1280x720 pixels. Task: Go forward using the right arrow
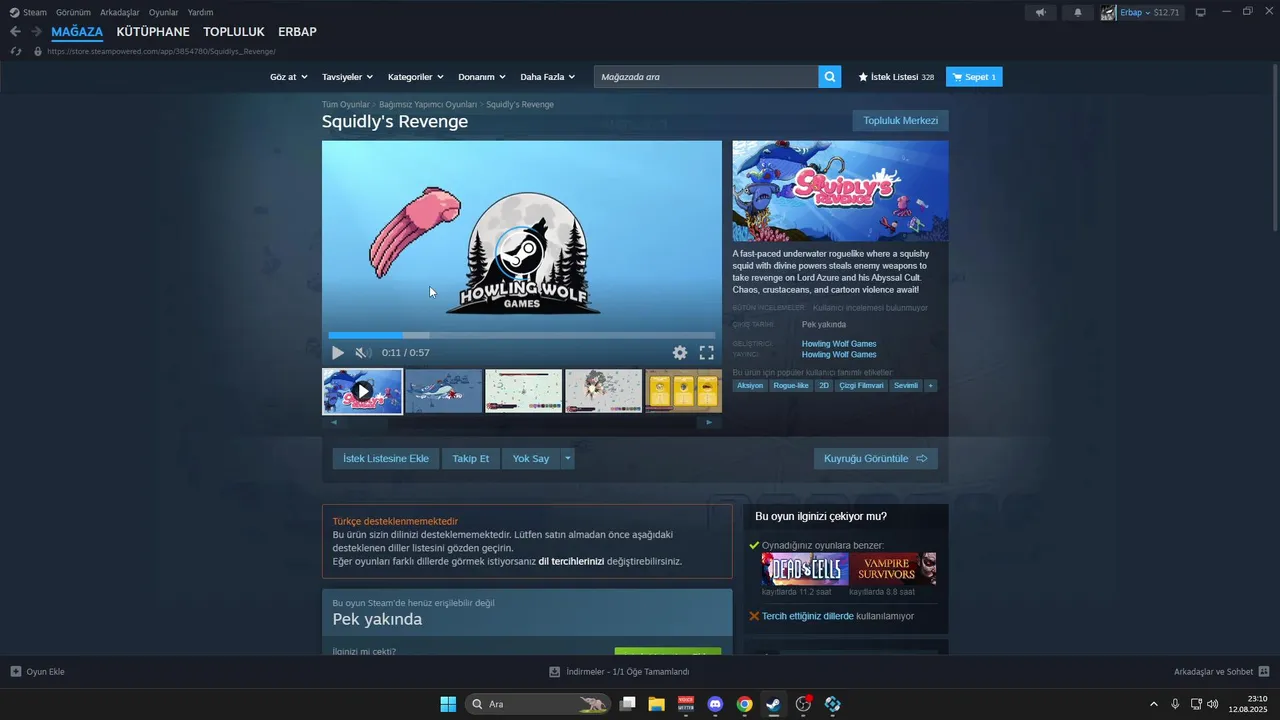(36, 32)
